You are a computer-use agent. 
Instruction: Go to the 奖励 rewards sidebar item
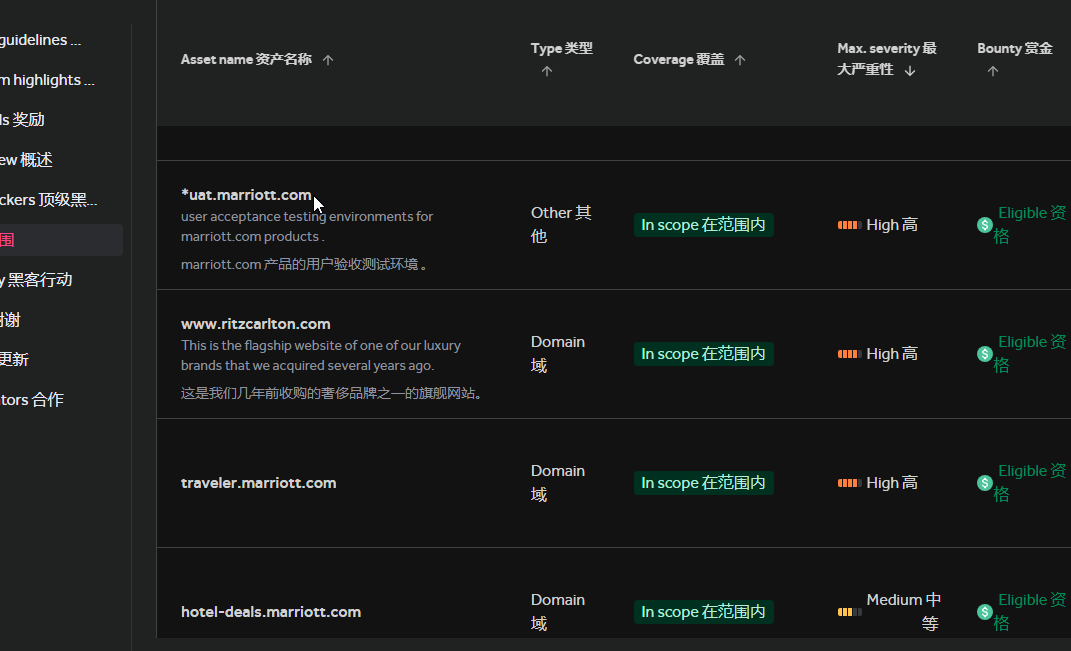pos(23,120)
